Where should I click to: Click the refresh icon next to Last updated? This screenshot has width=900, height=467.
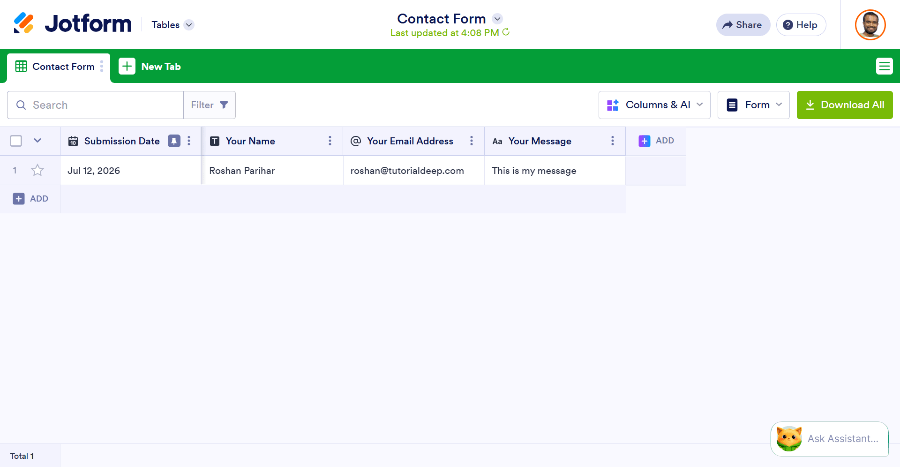click(506, 32)
